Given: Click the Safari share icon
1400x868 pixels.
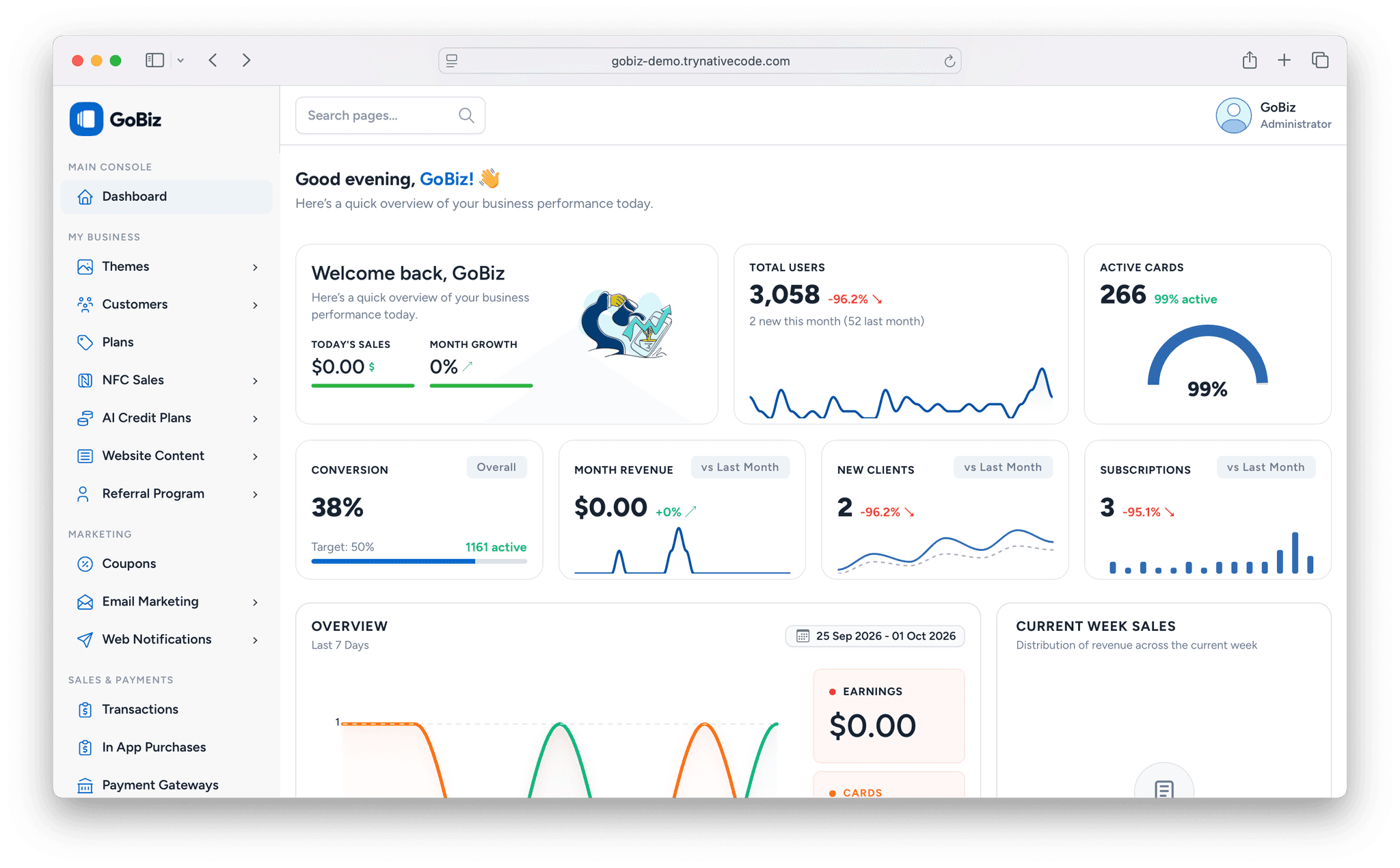Looking at the screenshot, I should click(1250, 60).
